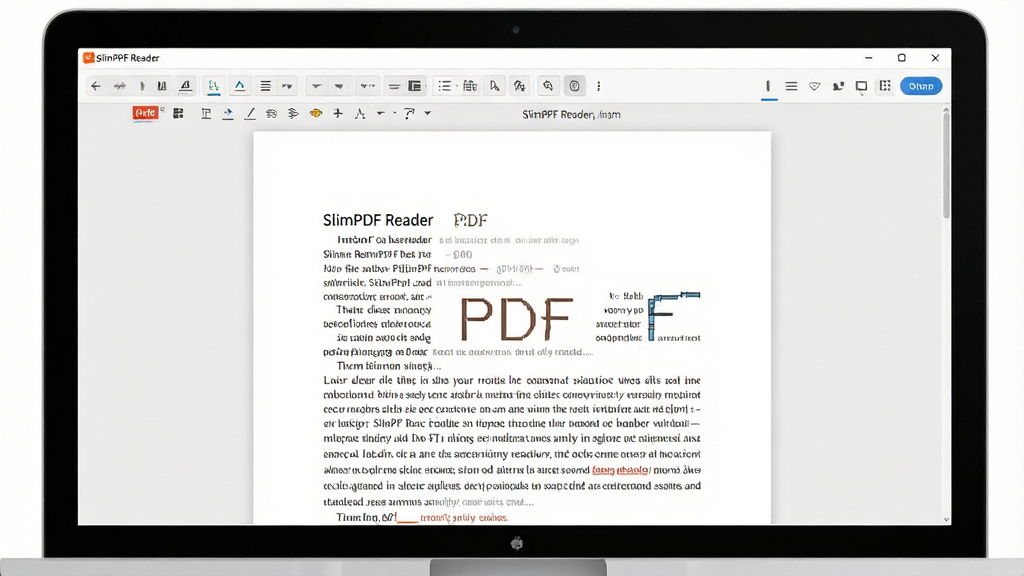Open the three-dot overflow menu
The image size is (1024, 576).
[x=599, y=86]
